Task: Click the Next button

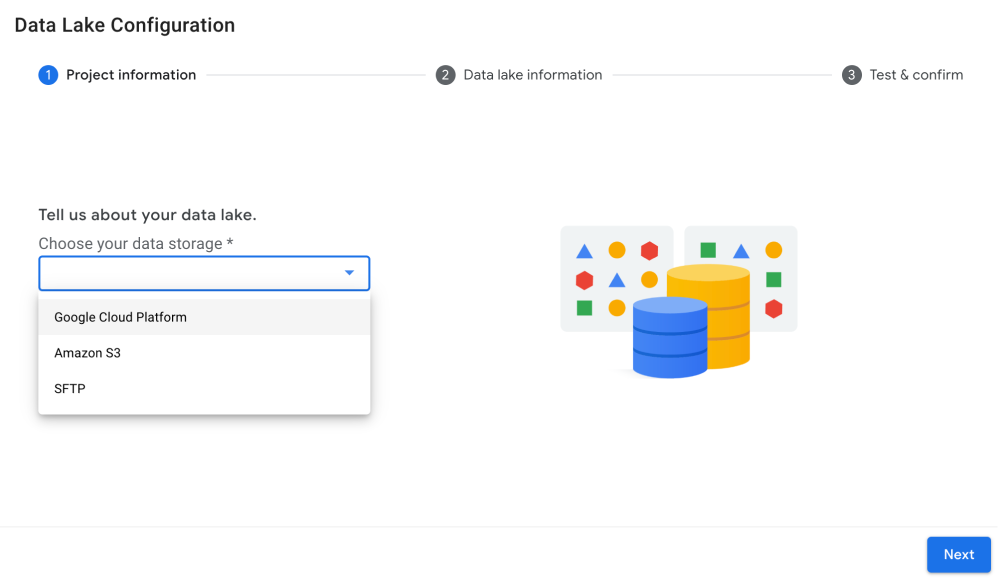Action: tap(958, 554)
